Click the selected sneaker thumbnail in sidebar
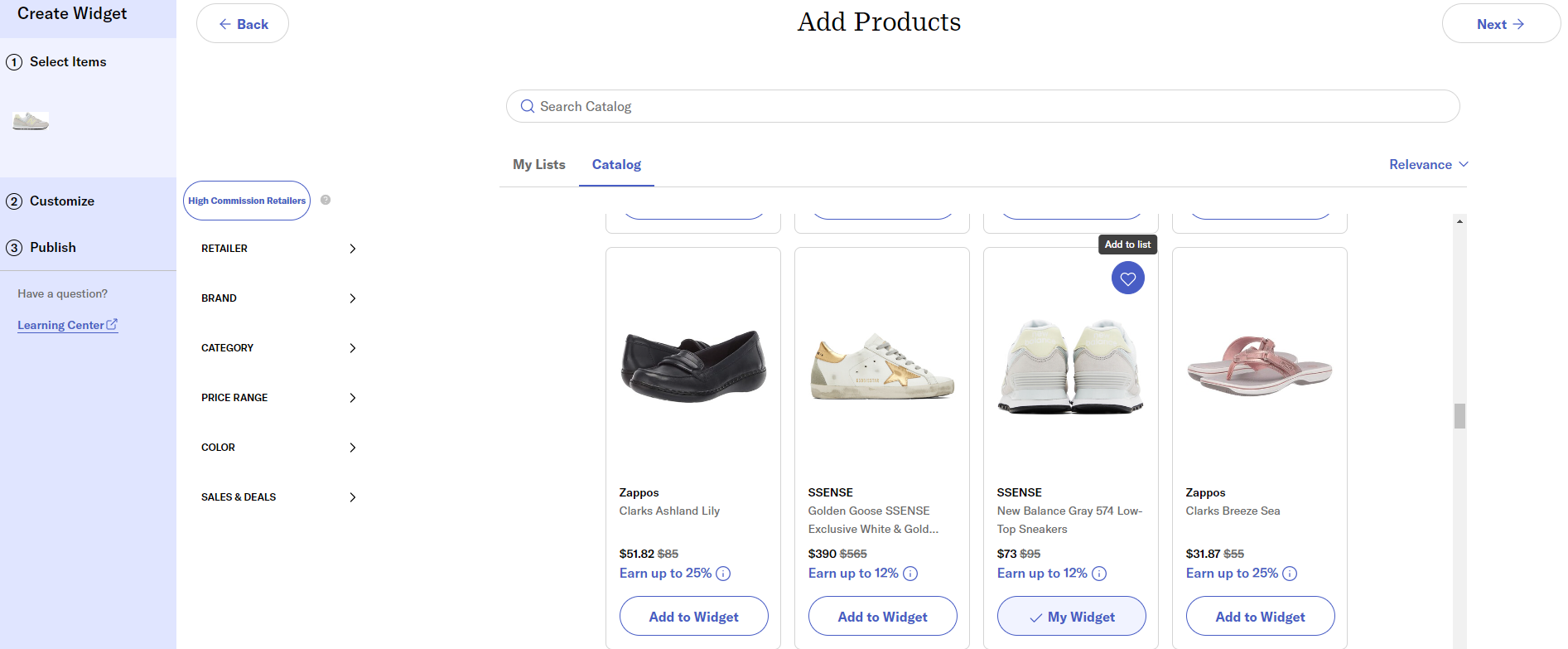1568x649 pixels. (31, 121)
